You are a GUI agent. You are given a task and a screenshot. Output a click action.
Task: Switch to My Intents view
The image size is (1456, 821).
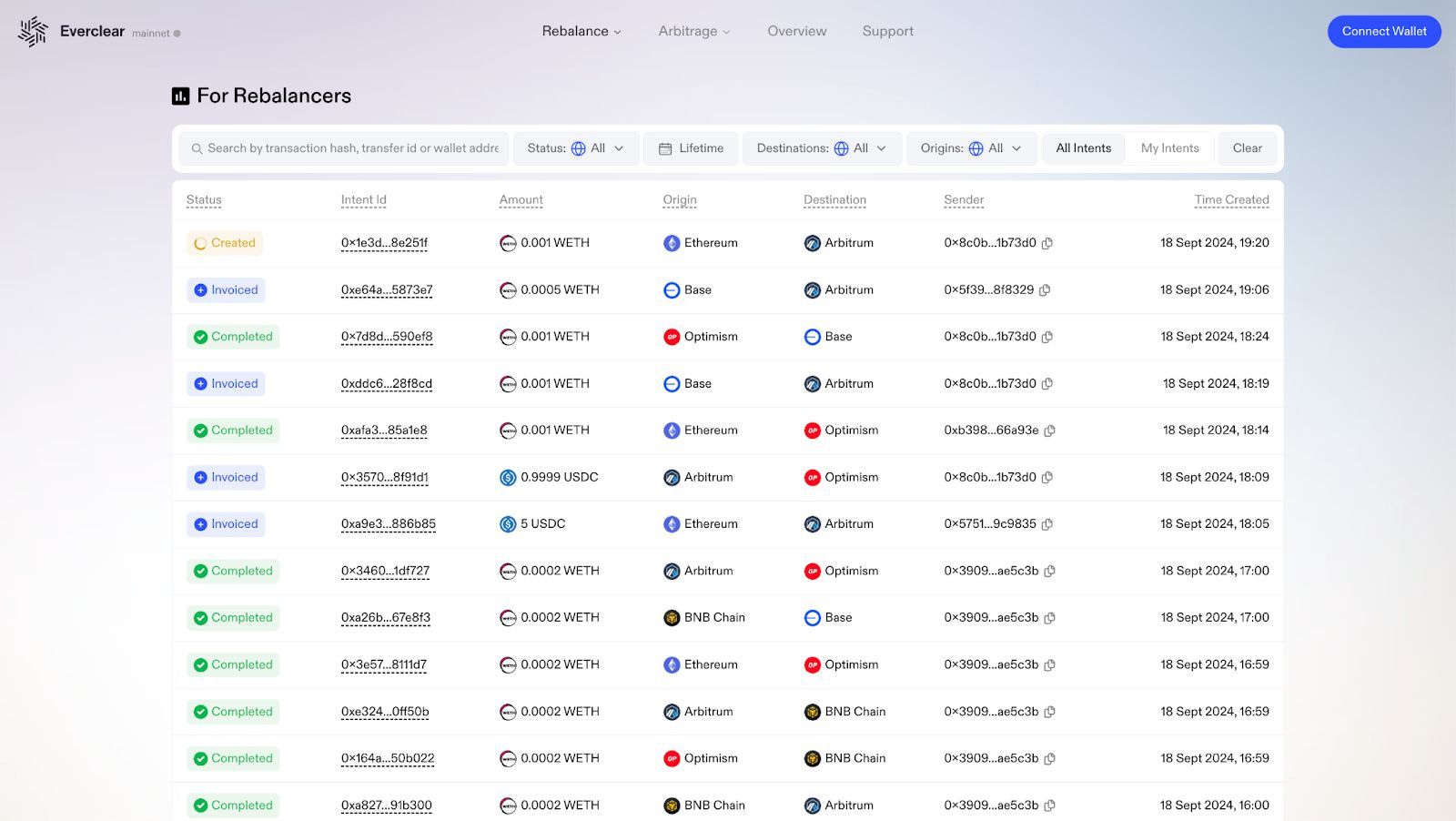click(x=1170, y=148)
